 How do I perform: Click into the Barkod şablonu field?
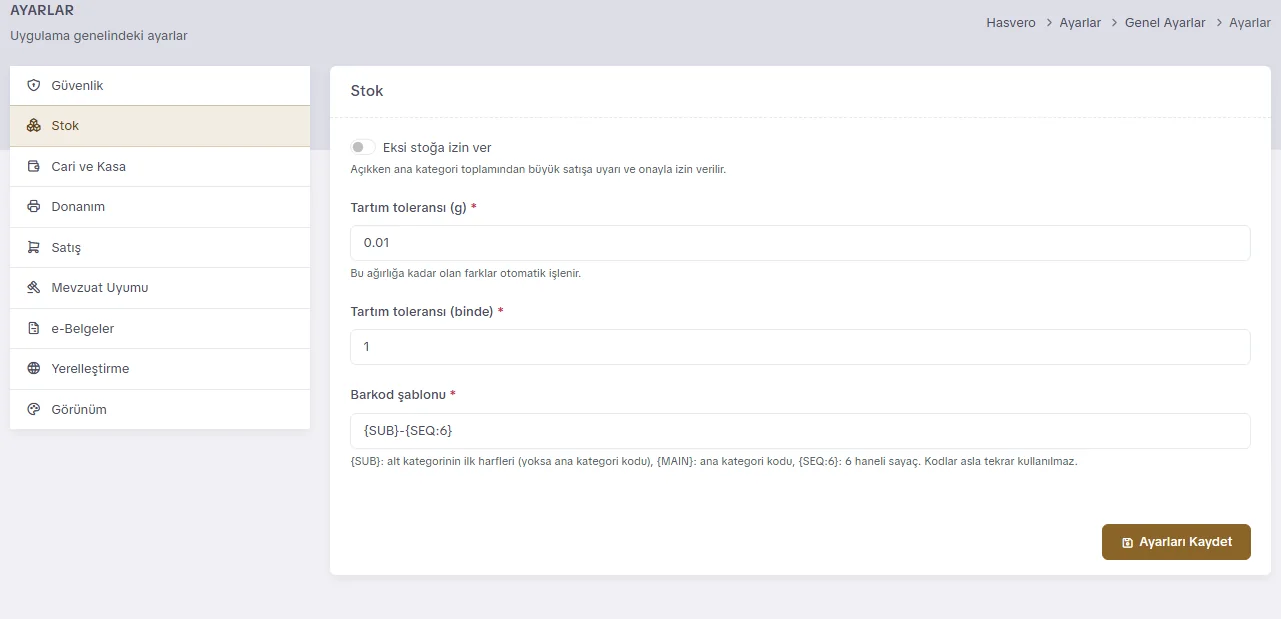coord(800,431)
